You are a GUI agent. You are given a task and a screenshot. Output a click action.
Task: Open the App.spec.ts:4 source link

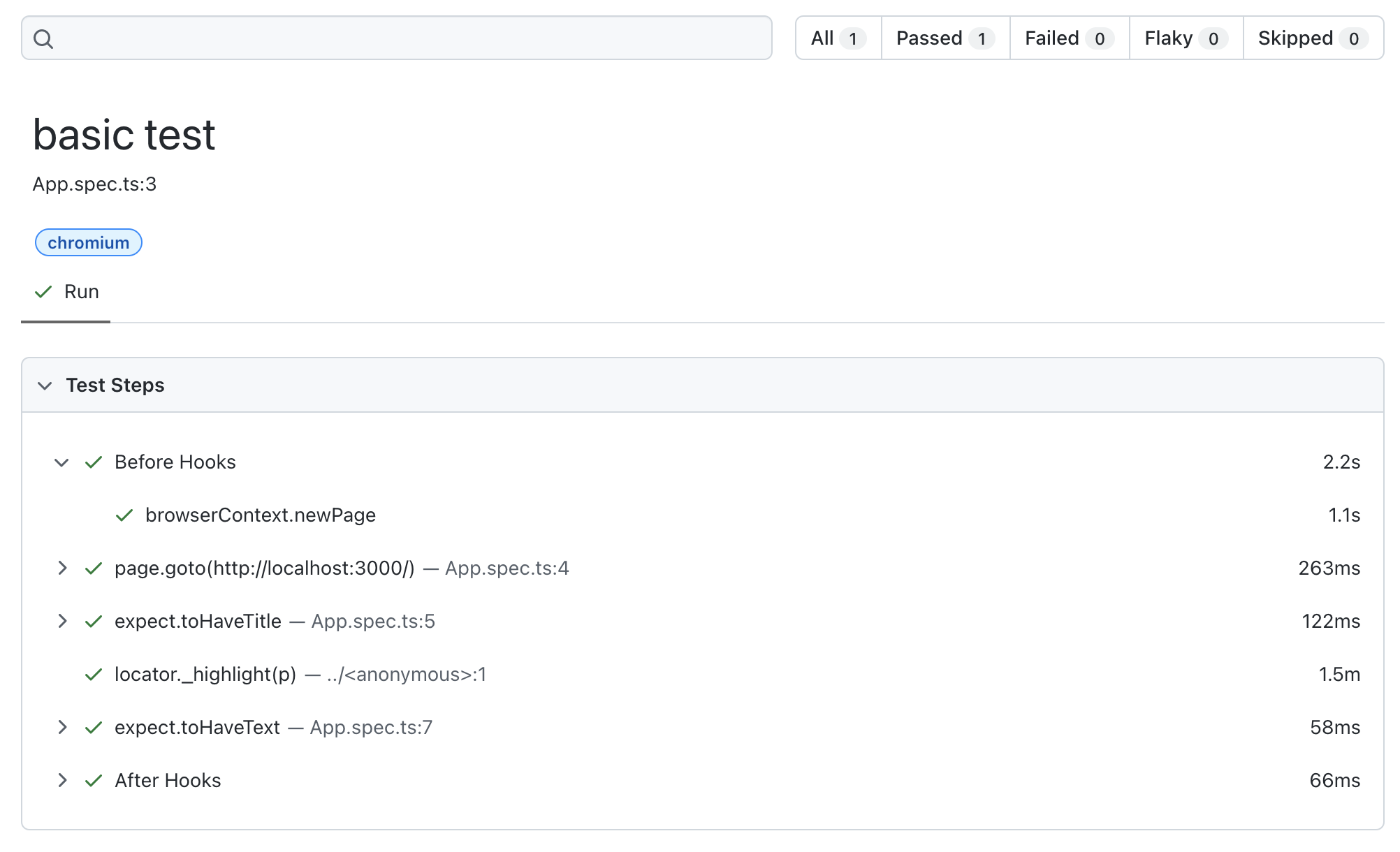pyautogui.click(x=507, y=568)
